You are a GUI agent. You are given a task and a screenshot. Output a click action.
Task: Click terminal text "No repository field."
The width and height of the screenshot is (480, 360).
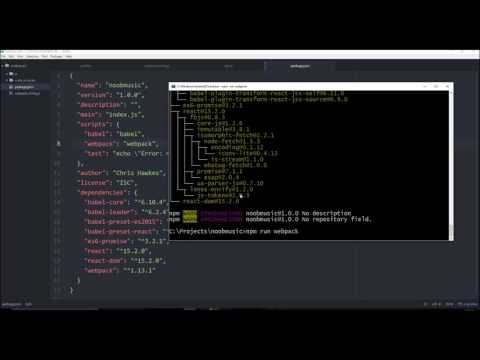[x=337, y=219]
